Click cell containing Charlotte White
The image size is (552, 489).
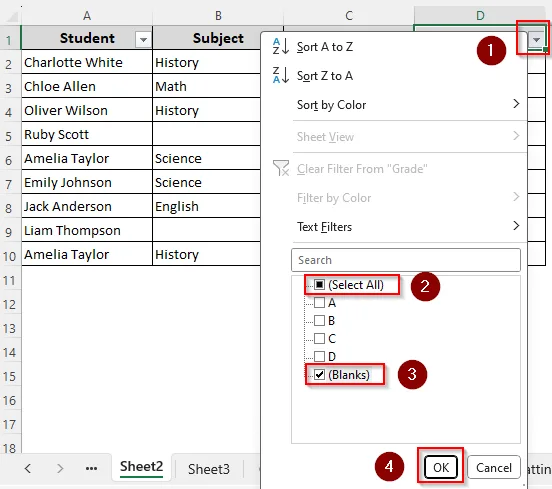(87, 62)
